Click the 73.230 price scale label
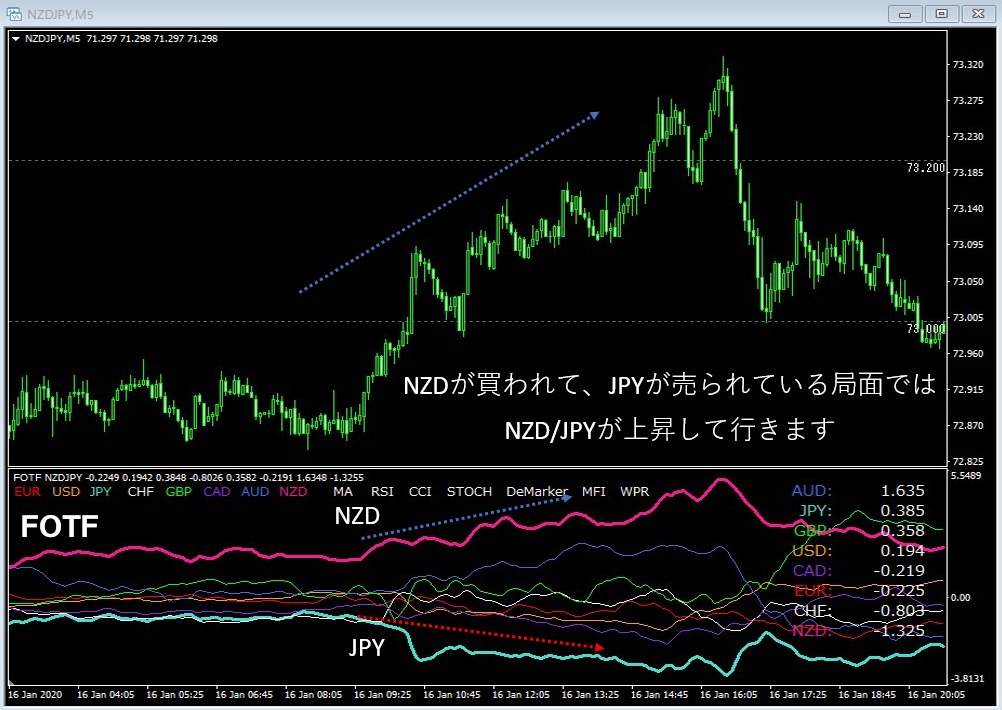The height and width of the screenshot is (710, 1002). 967,137
